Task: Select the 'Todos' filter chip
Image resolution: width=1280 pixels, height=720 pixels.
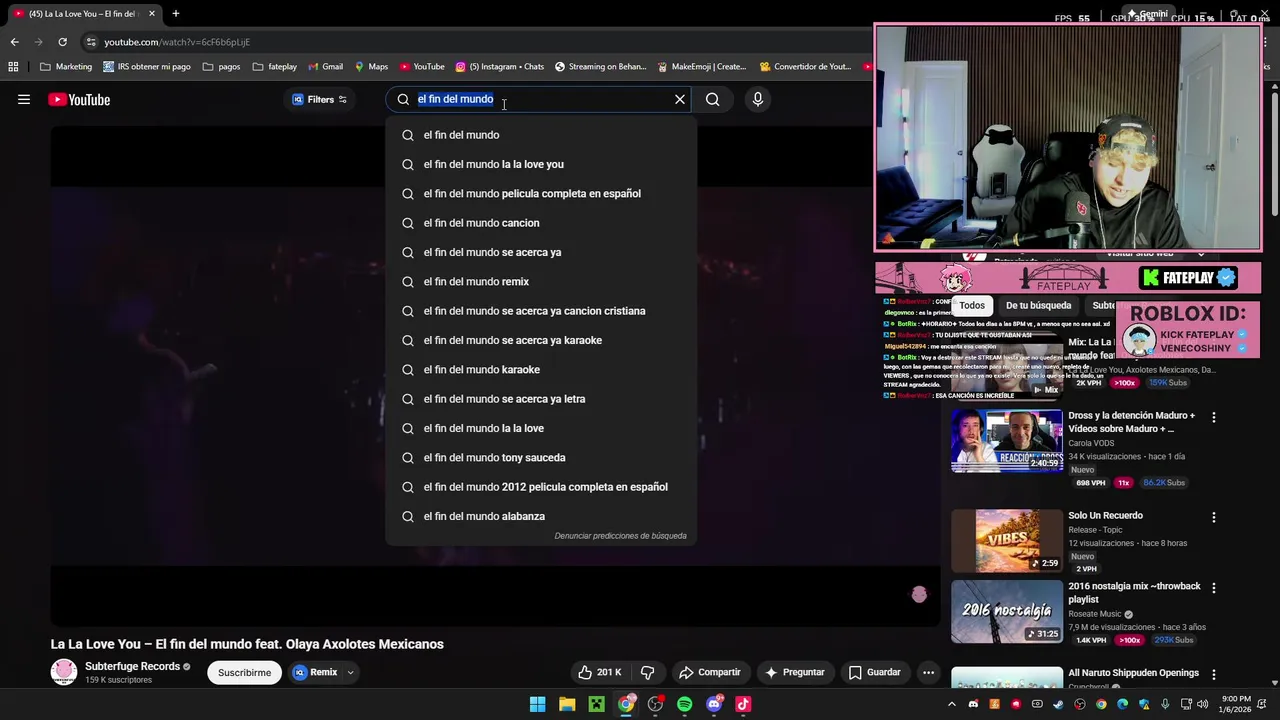Action: pos(972,306)
